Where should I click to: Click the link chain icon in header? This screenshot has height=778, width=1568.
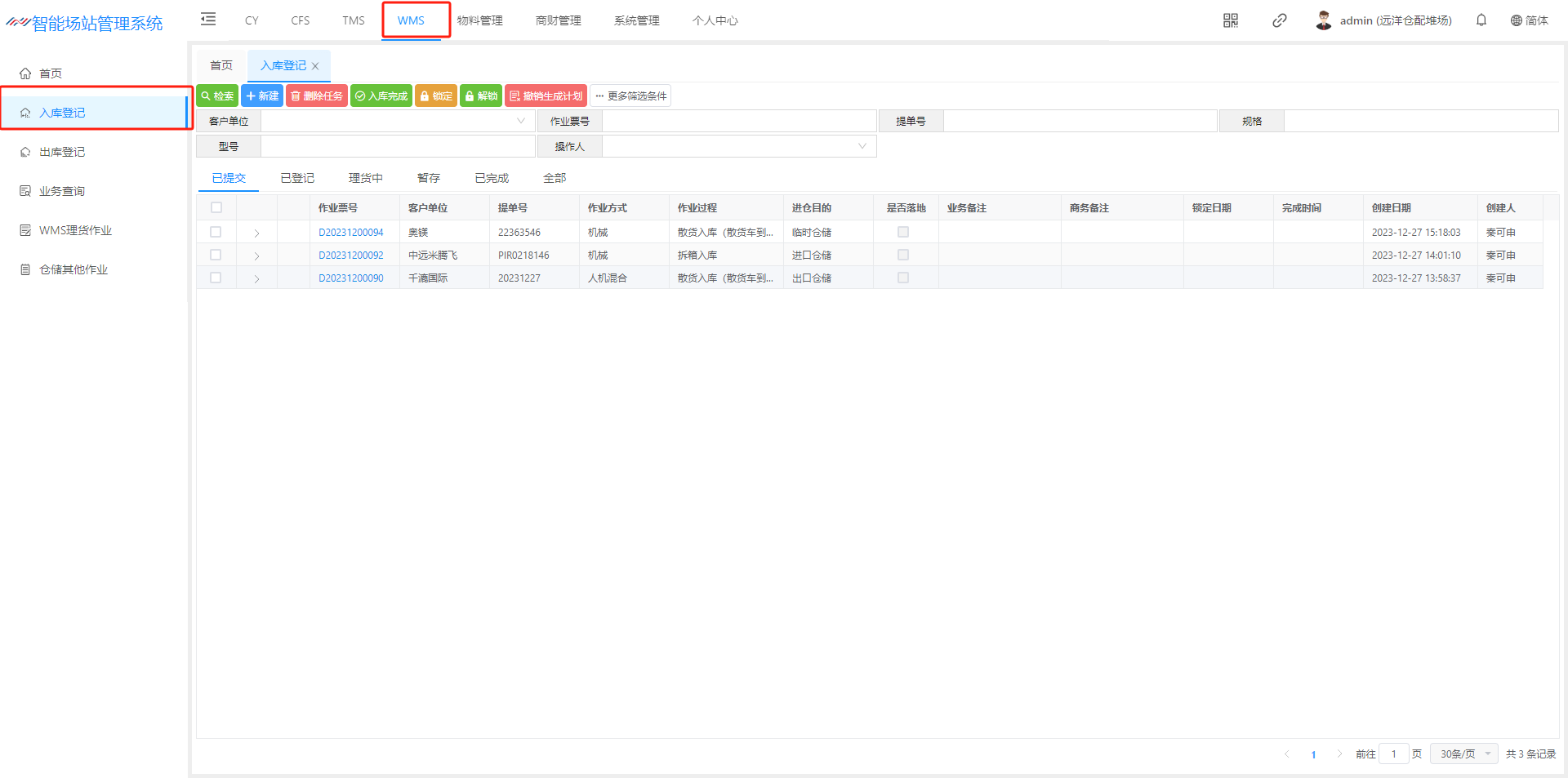pyautogui.click(x=1280, y=20)
